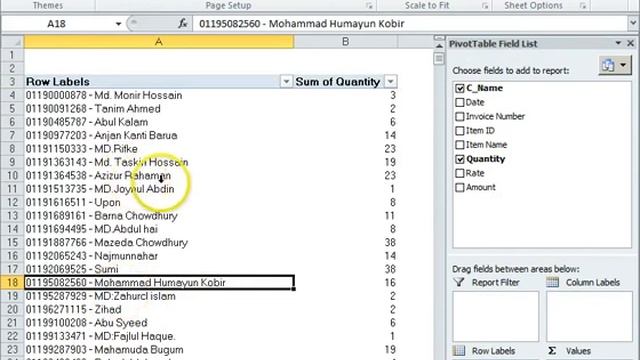The height and width of the screenshot is (360, 640).
Task: Select cell "01192069525 - Sumi"
Action: coord(159,269)
